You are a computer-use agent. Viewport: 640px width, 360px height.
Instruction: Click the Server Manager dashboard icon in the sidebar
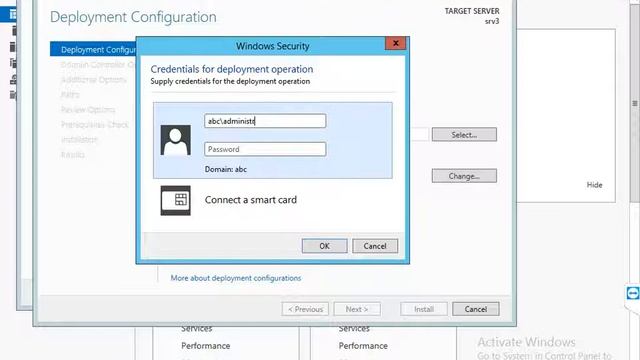click(13, 14)
